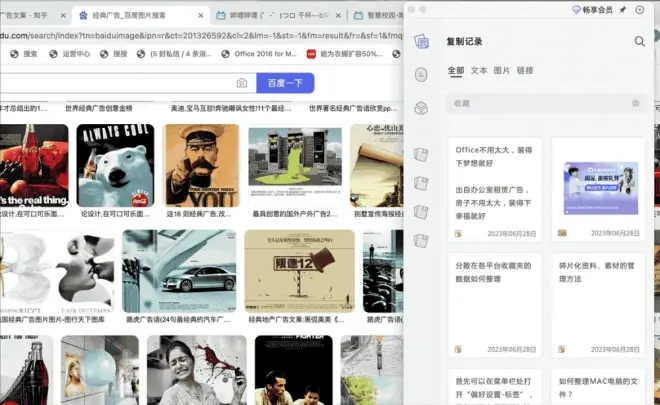
Task: Open the wine-splash woman ad thumbnail
Action: (197, 370)
